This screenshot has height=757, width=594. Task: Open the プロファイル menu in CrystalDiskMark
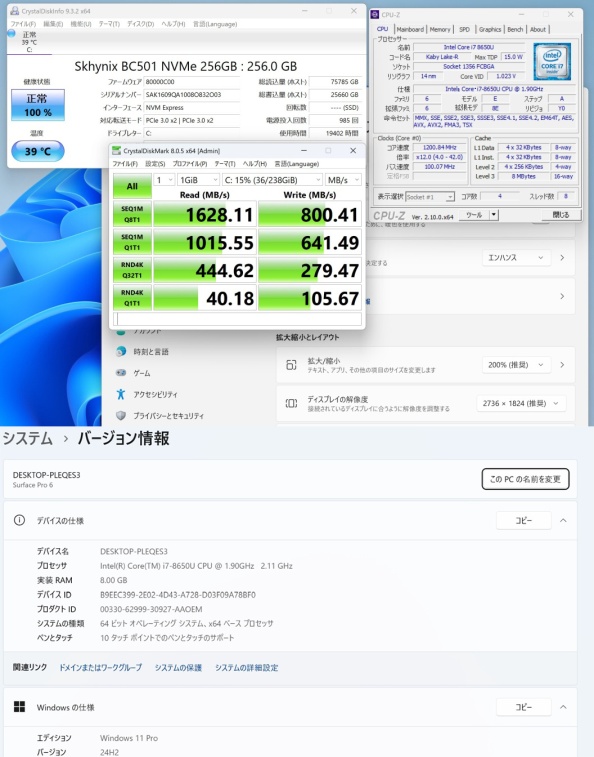pyautogui.click(x=190, y=164)
